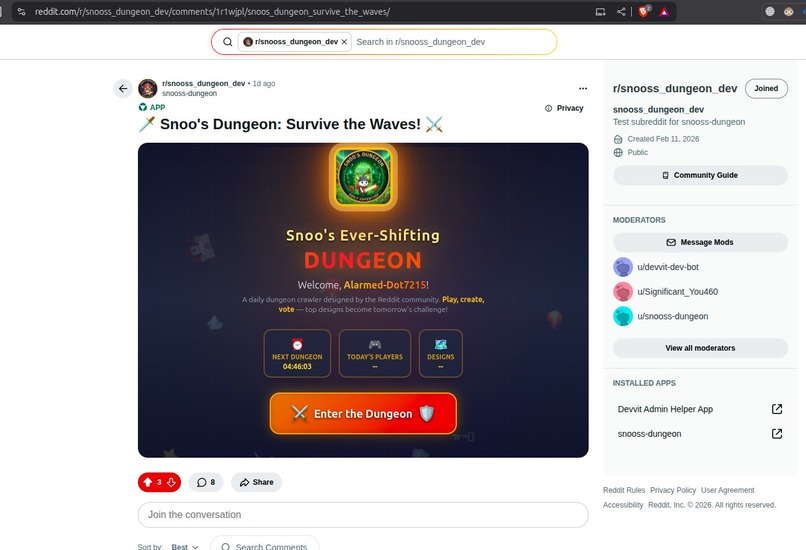The height and width of the screenshot is (550, 806).
Task: Click the Search Comments field
Action: click(x=265, y=545)
